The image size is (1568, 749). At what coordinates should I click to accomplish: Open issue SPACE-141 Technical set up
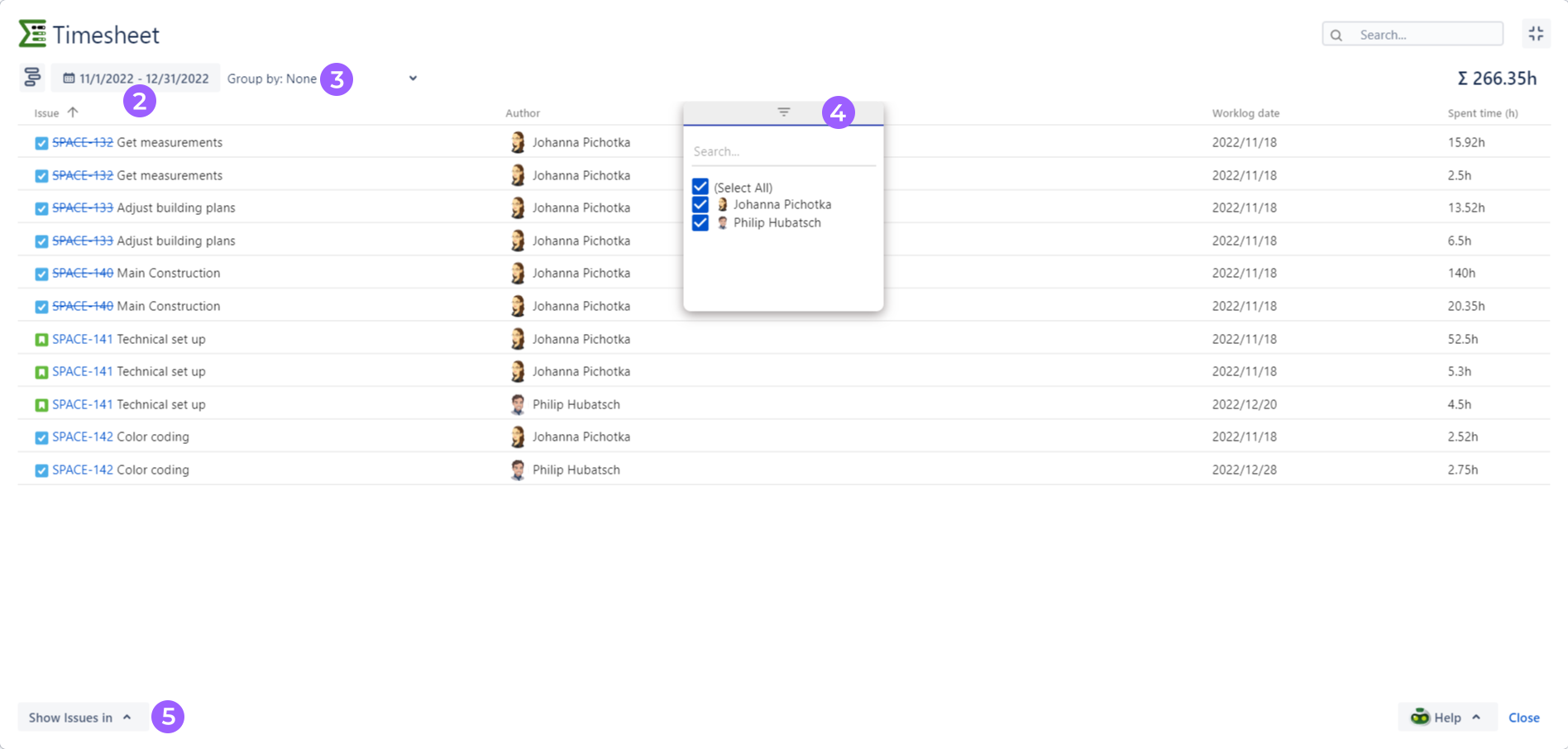(x=82, y=338)
